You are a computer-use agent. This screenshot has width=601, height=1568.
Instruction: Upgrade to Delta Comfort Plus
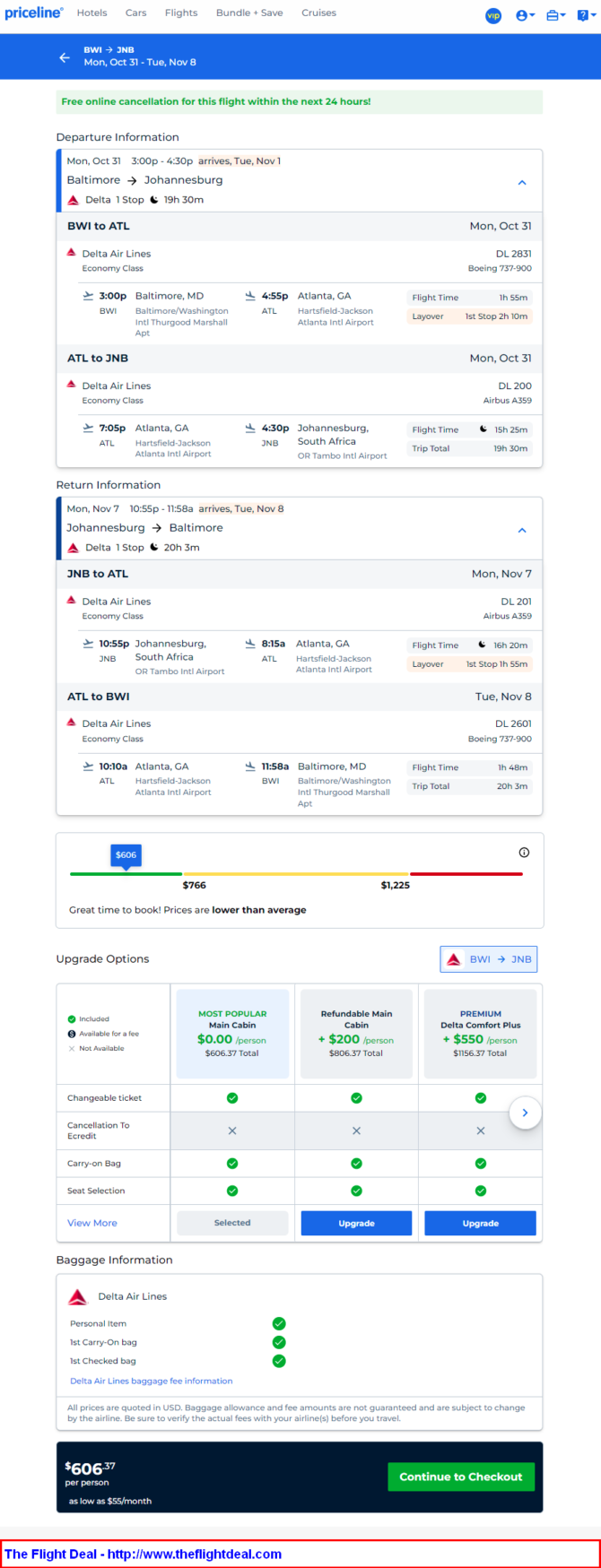tap(480, 1223)
